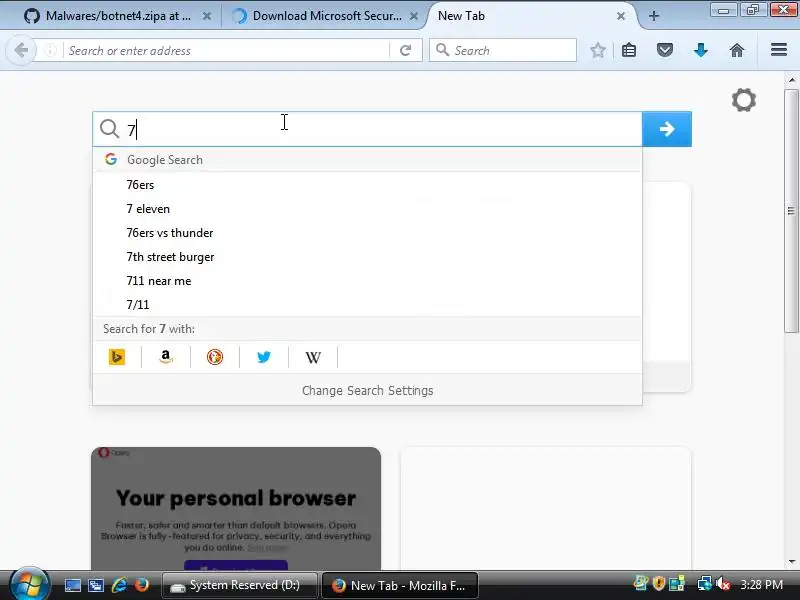The image size is (800, 600).
Task: Focus the address bar field
Action: (226, 51)
